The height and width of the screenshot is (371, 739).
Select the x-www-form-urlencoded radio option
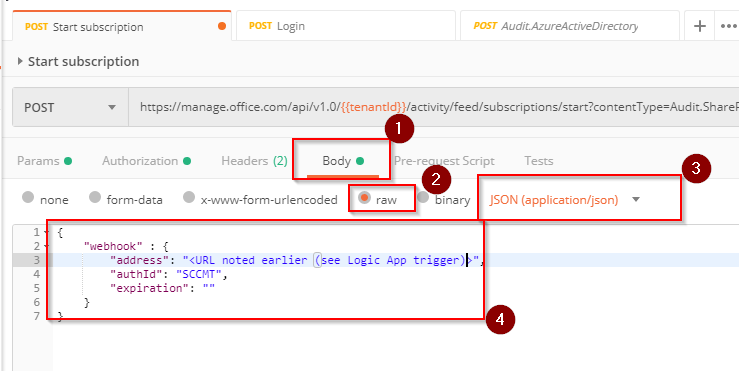[189, 197]
